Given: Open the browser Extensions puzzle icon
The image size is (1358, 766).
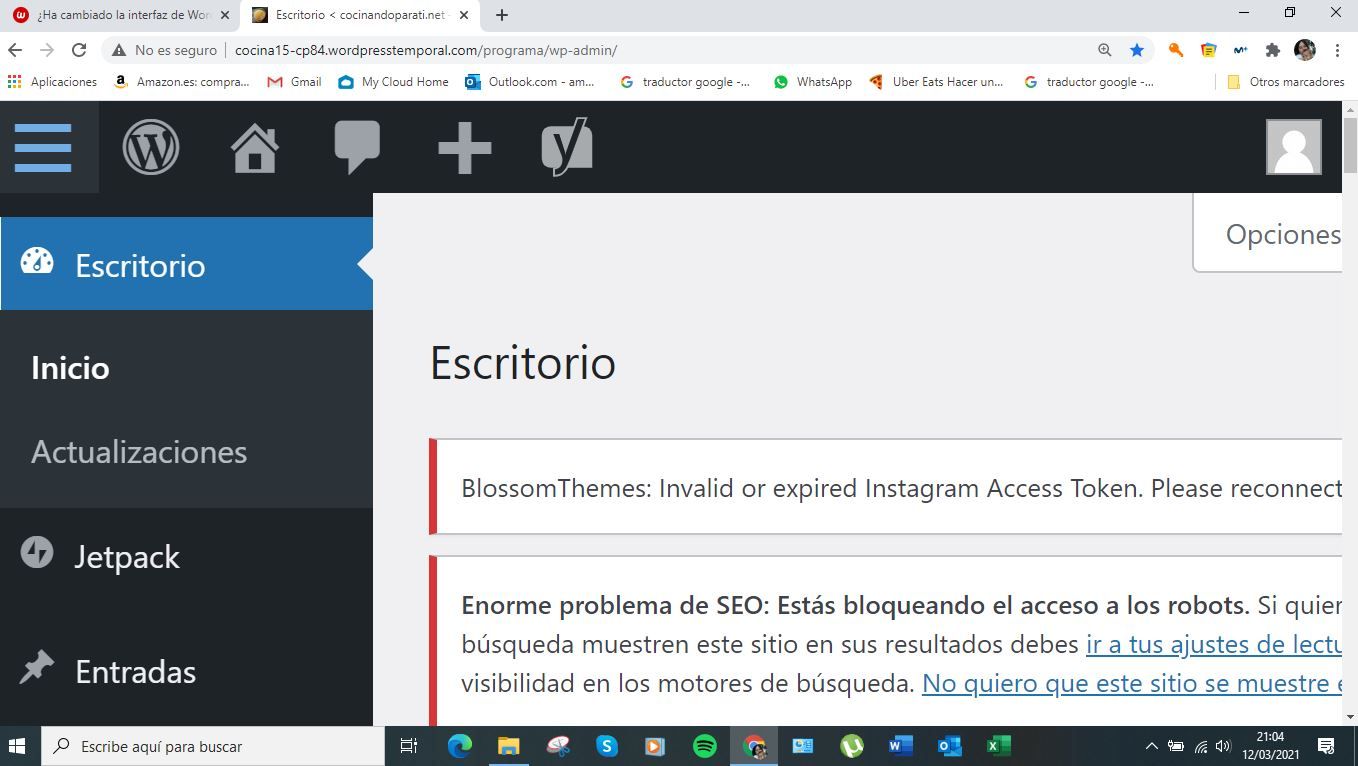Looking at the screenshot, I should [x=1272, y=50].
